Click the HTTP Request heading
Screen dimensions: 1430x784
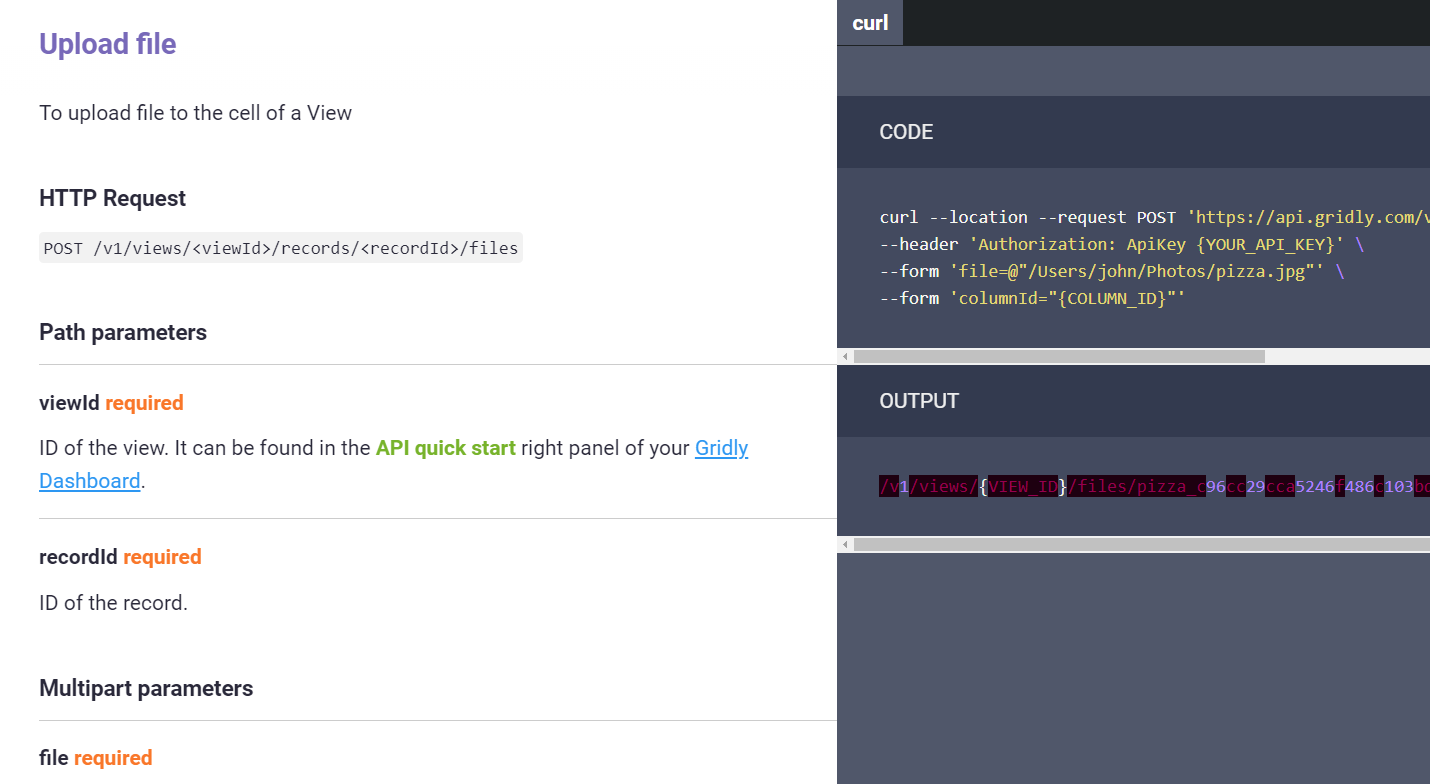click(x=112, y=198)
